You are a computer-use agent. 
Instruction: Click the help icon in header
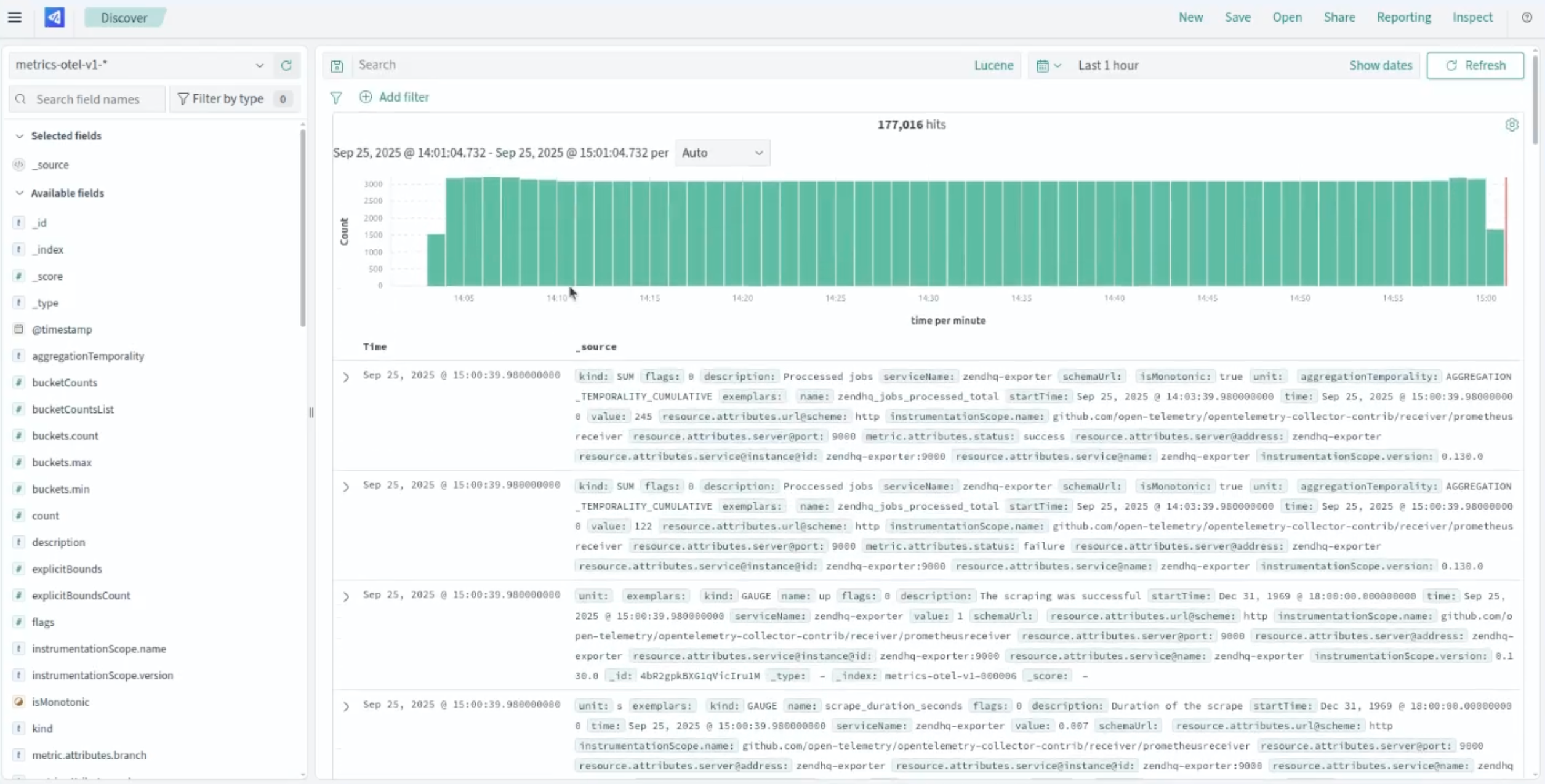(x=1527, y=17)
